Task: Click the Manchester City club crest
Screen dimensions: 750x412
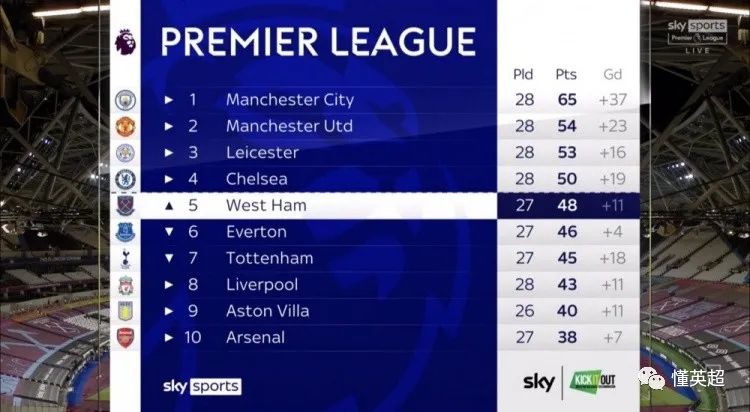Action: (125, 100)
